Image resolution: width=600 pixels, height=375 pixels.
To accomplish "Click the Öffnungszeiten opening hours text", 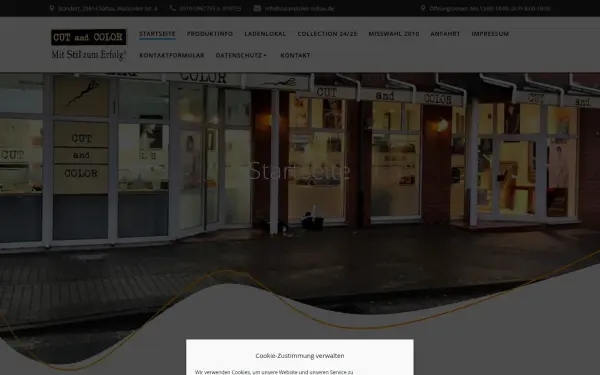I will [490, 8].
